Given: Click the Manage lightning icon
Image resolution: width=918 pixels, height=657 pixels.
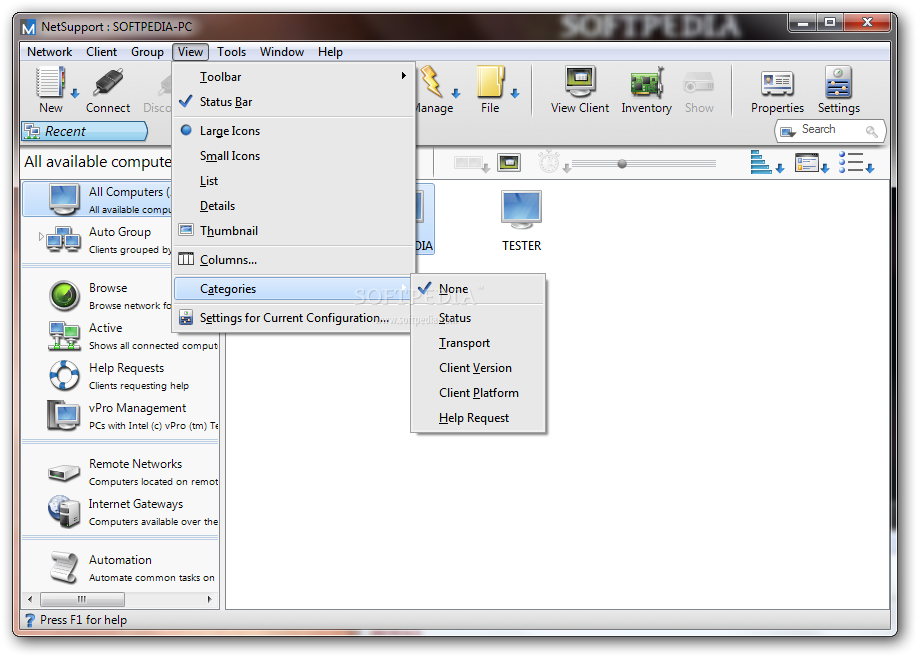Looking at the screenshot, I should coord(432,82).
